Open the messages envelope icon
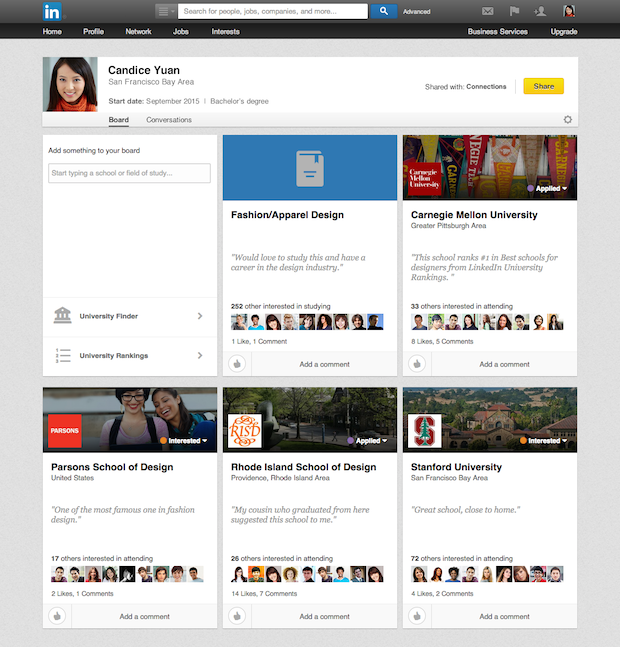This screenshot has width=620, height=647. click(488, 11)
